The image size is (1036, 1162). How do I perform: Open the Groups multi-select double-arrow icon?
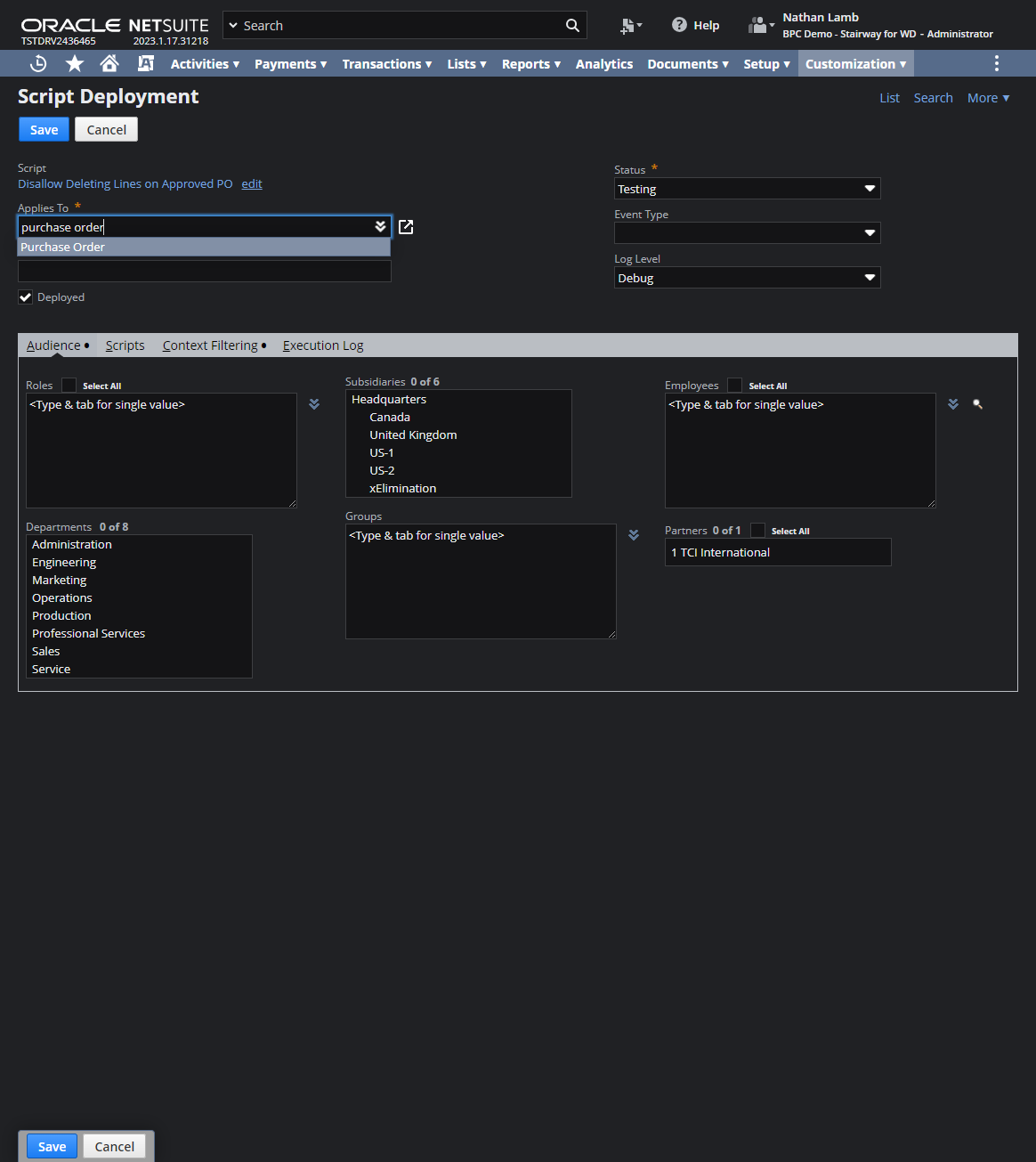634,535
